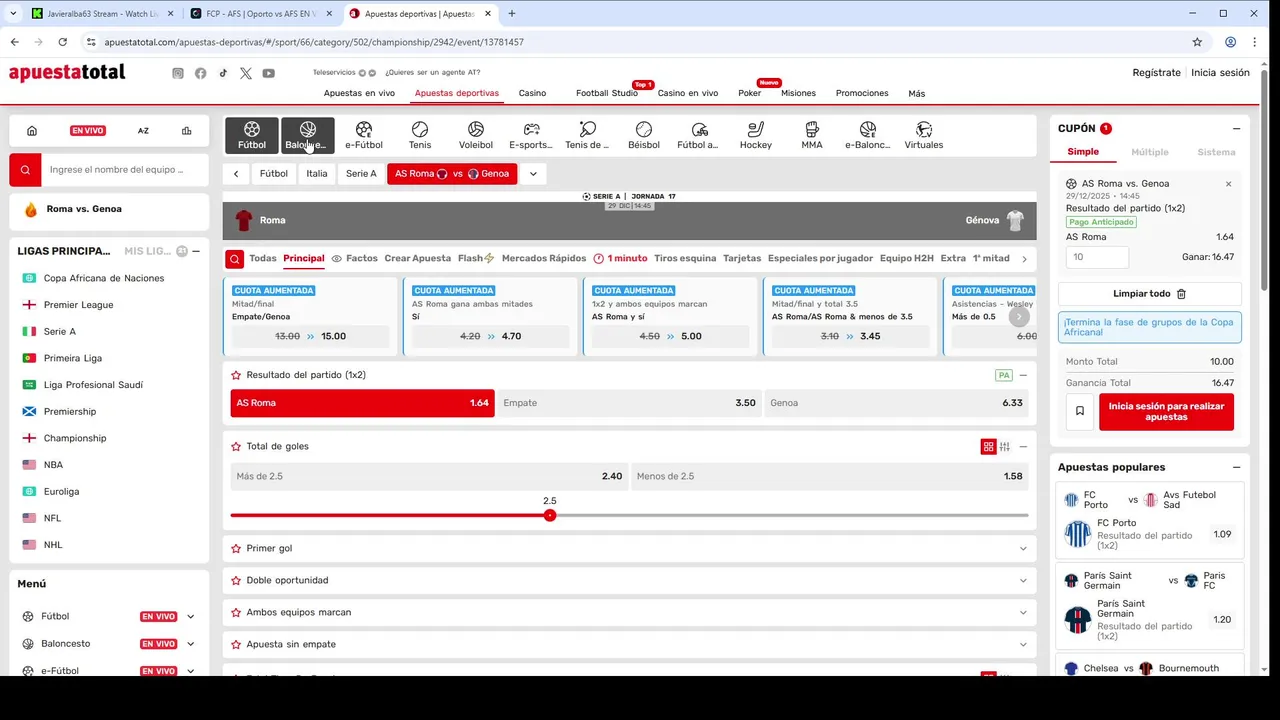
Task: Switch Total de goles to grid view
Action: [x=988, y=447]
